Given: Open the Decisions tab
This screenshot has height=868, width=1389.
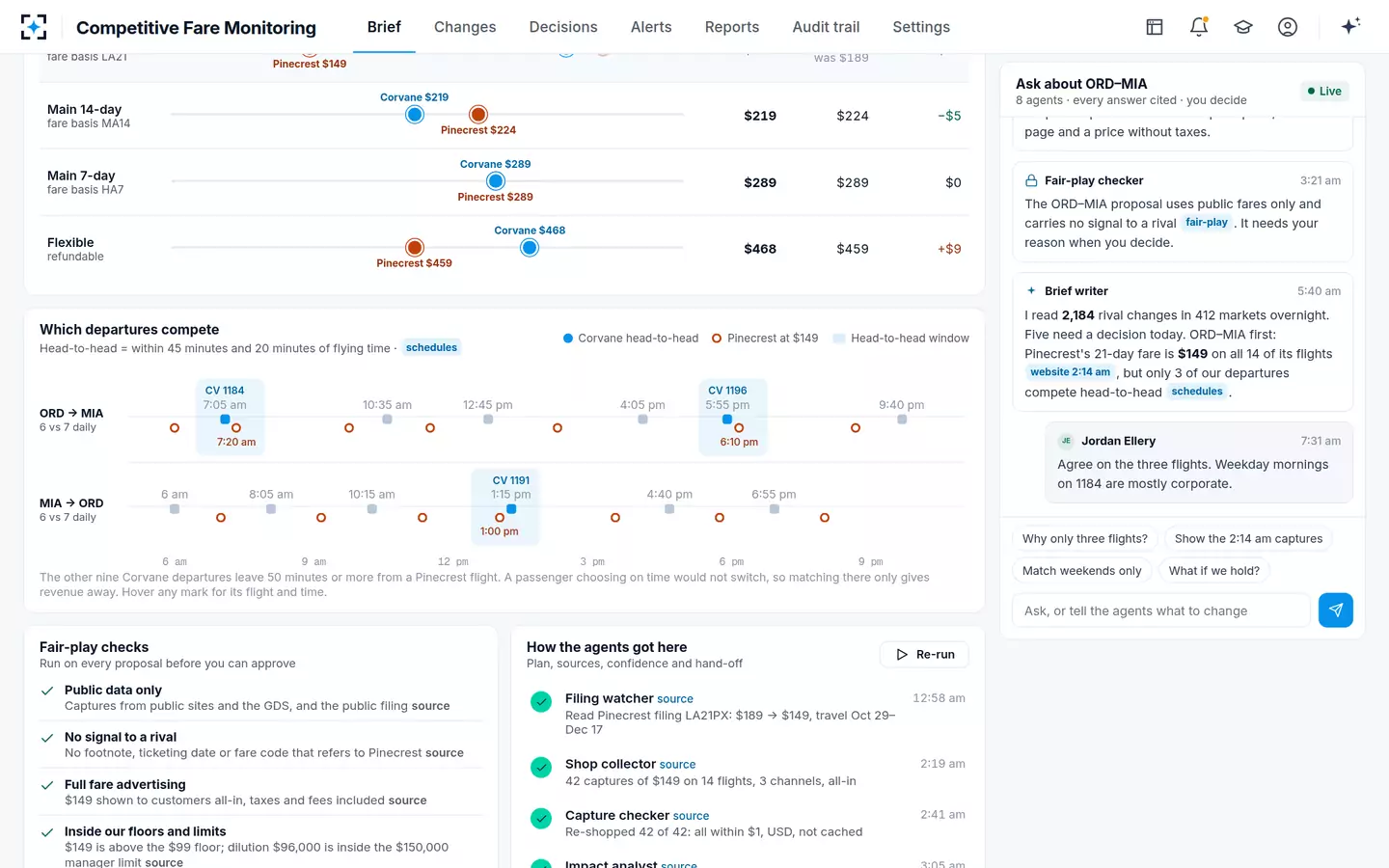Looking at the screenshot, I should (x=563, y=27).
